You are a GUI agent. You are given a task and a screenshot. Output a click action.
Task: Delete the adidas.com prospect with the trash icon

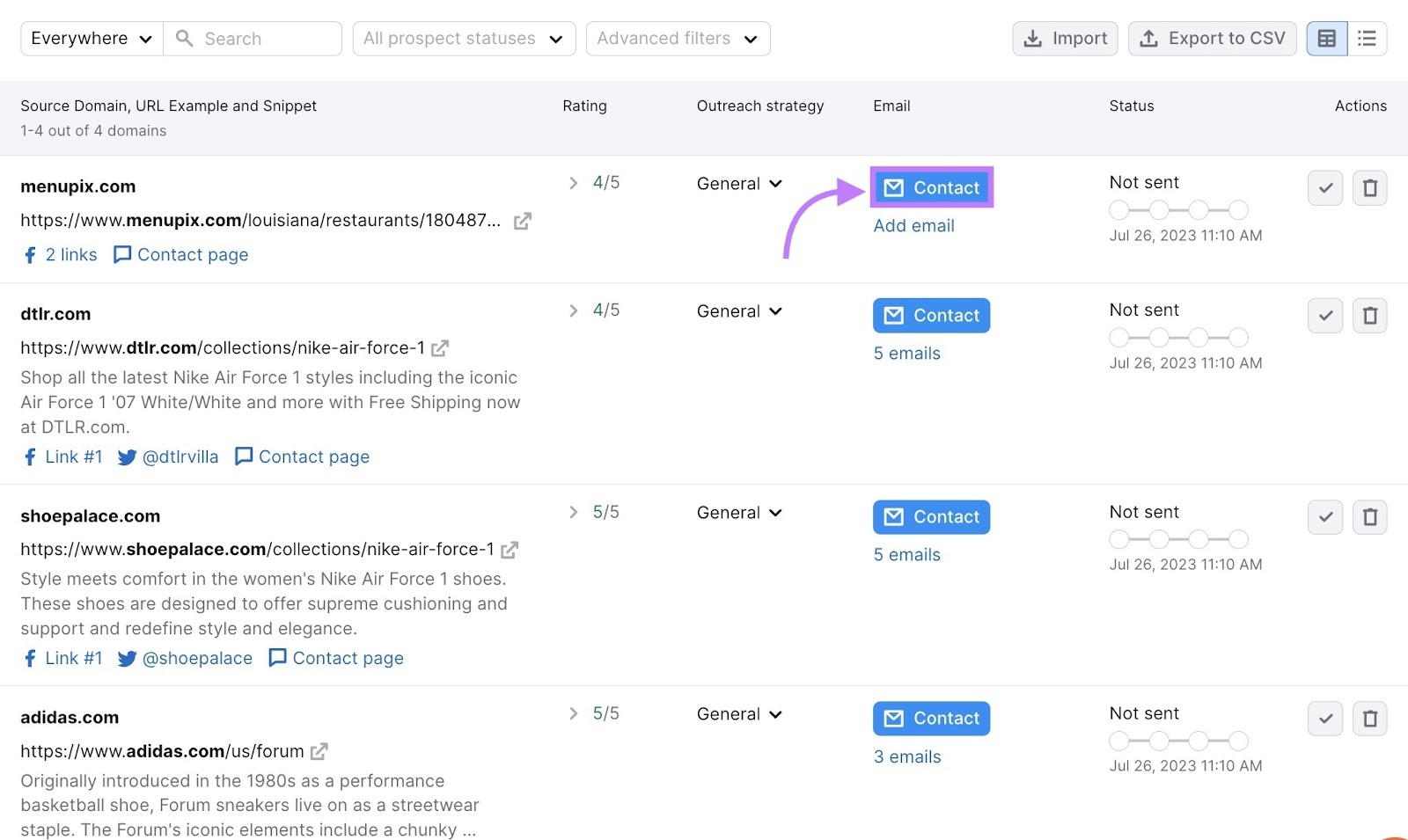point(1370,718)
